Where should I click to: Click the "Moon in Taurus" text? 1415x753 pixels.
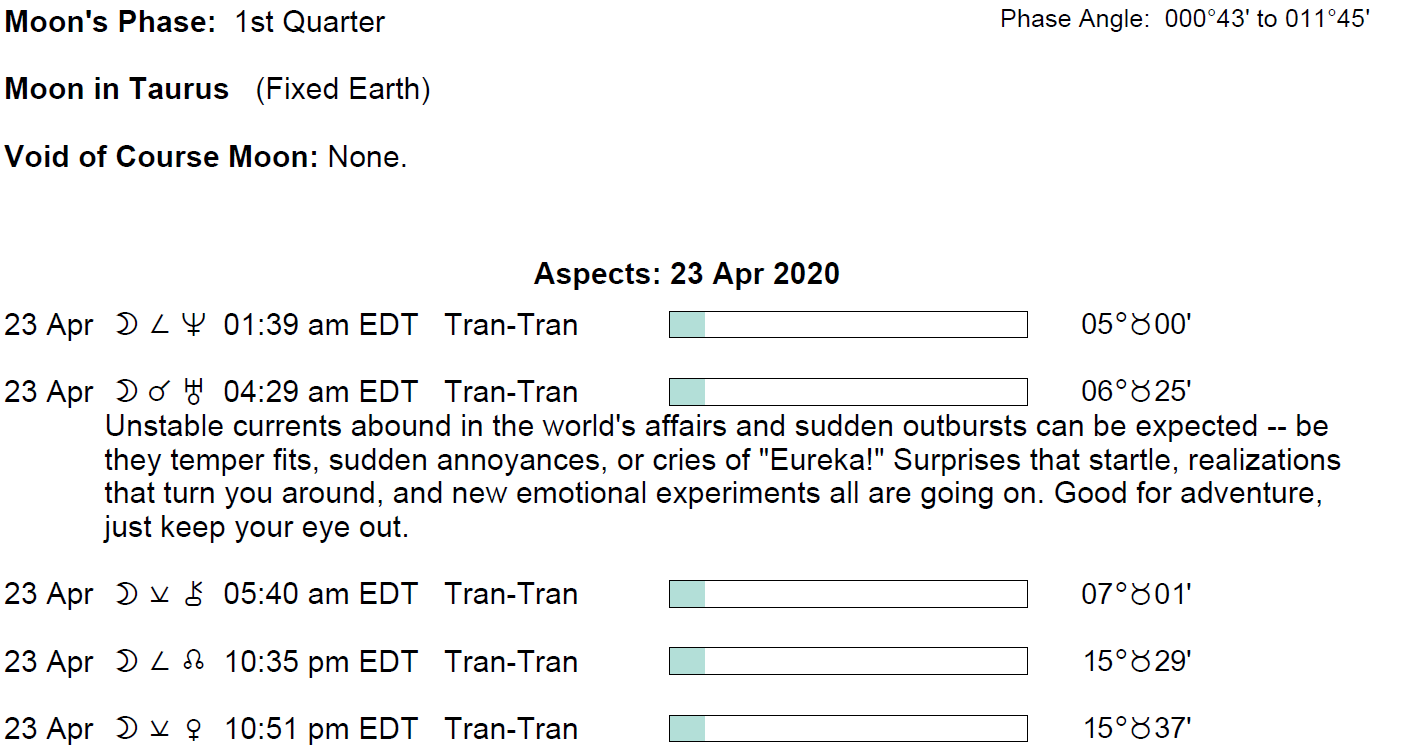pos(117,89)
